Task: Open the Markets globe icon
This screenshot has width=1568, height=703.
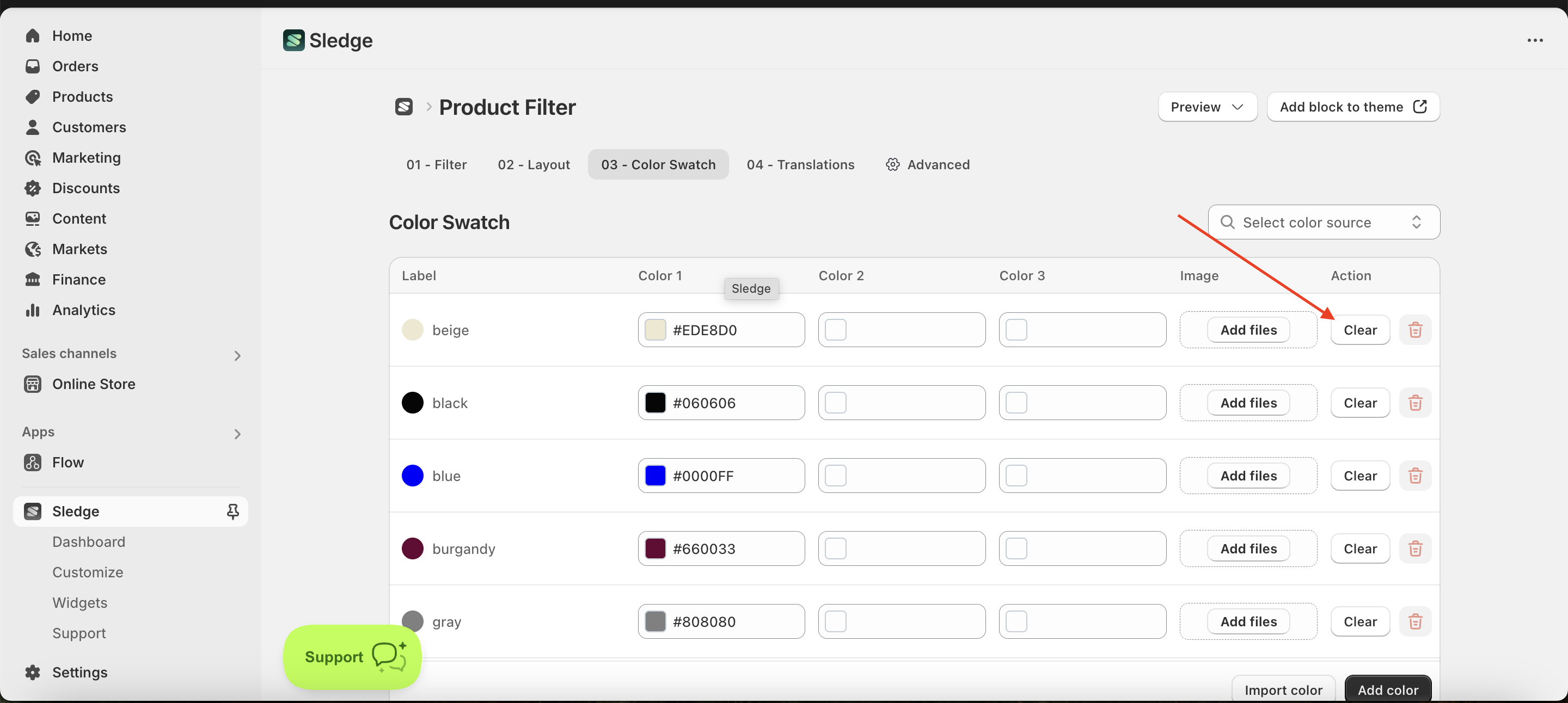Action: pyautogui.click(x=32, y=249)
